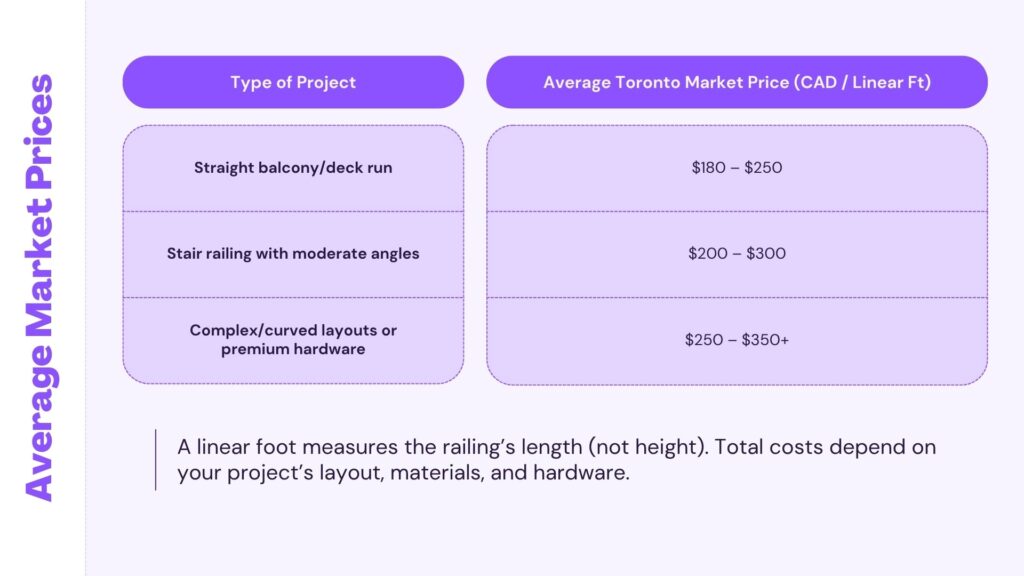Click the "premium hardware" text line
This screenshot has width=1024, height=576.
293,350
